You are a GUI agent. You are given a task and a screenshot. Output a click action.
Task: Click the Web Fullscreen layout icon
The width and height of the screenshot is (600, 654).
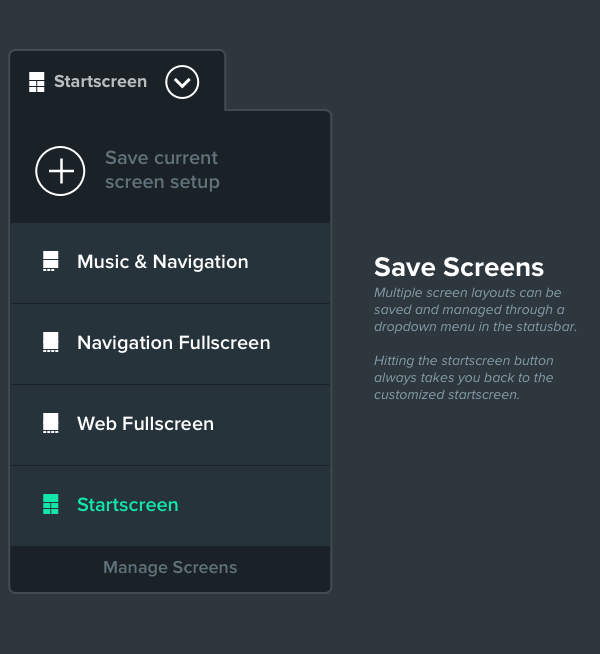(51, 423)
